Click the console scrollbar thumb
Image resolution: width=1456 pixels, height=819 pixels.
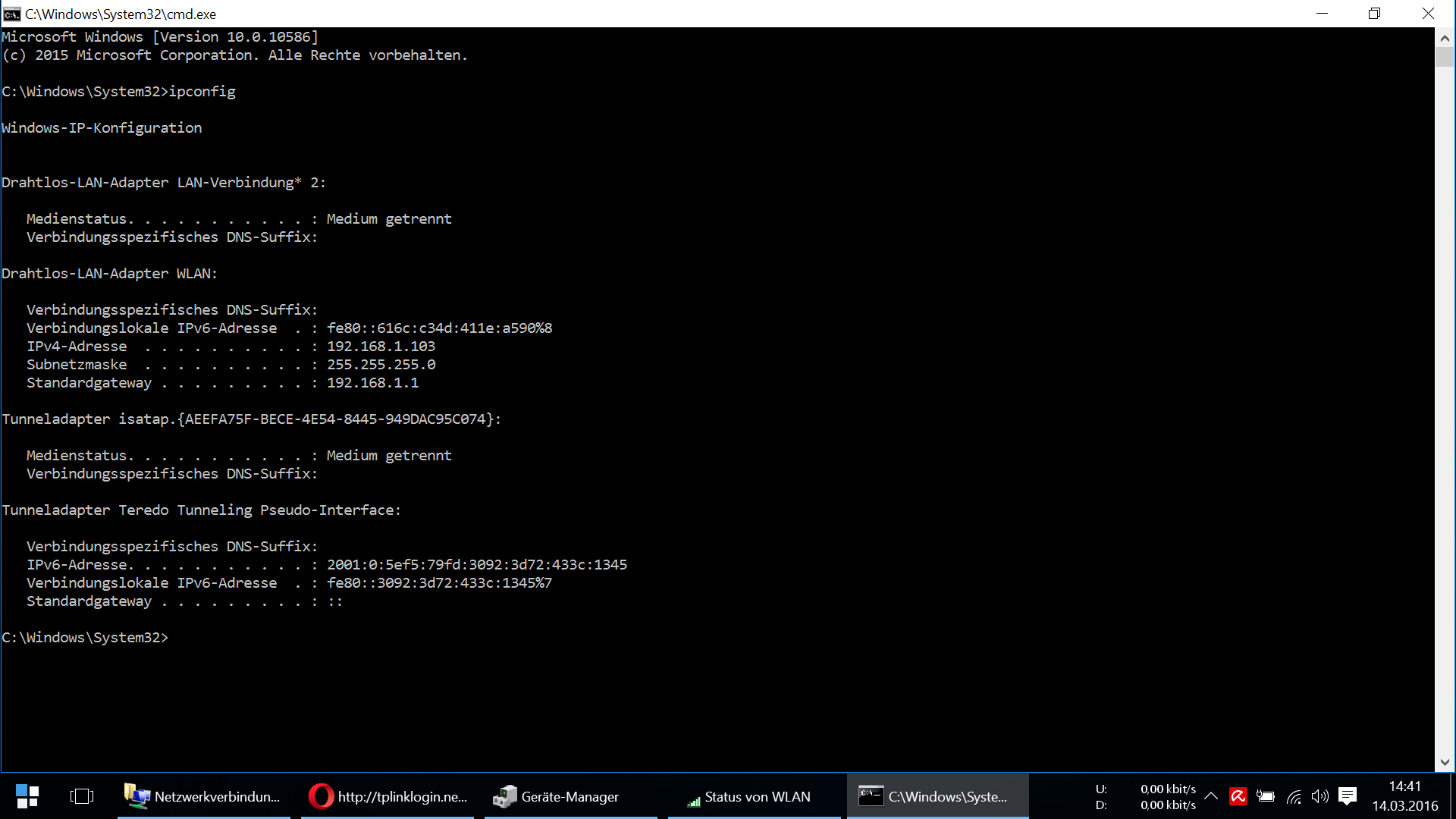point(1444,57)
